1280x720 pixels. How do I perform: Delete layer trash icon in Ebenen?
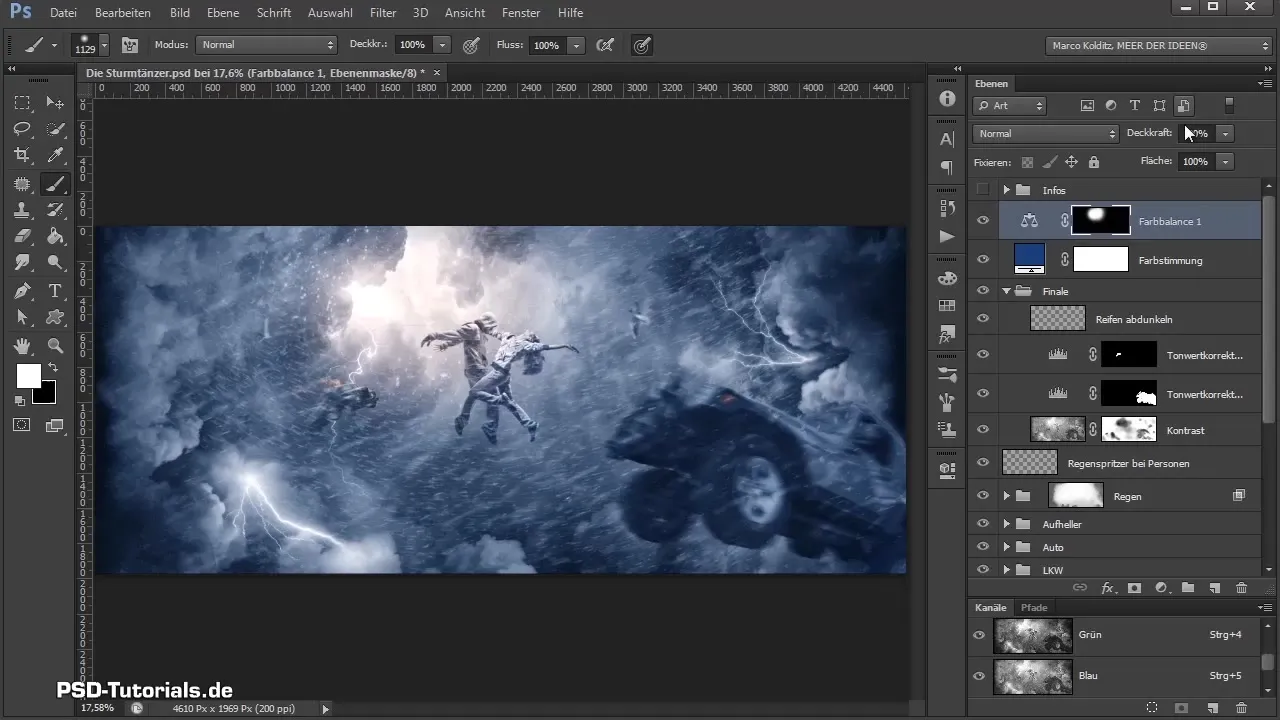point(1241,588)
